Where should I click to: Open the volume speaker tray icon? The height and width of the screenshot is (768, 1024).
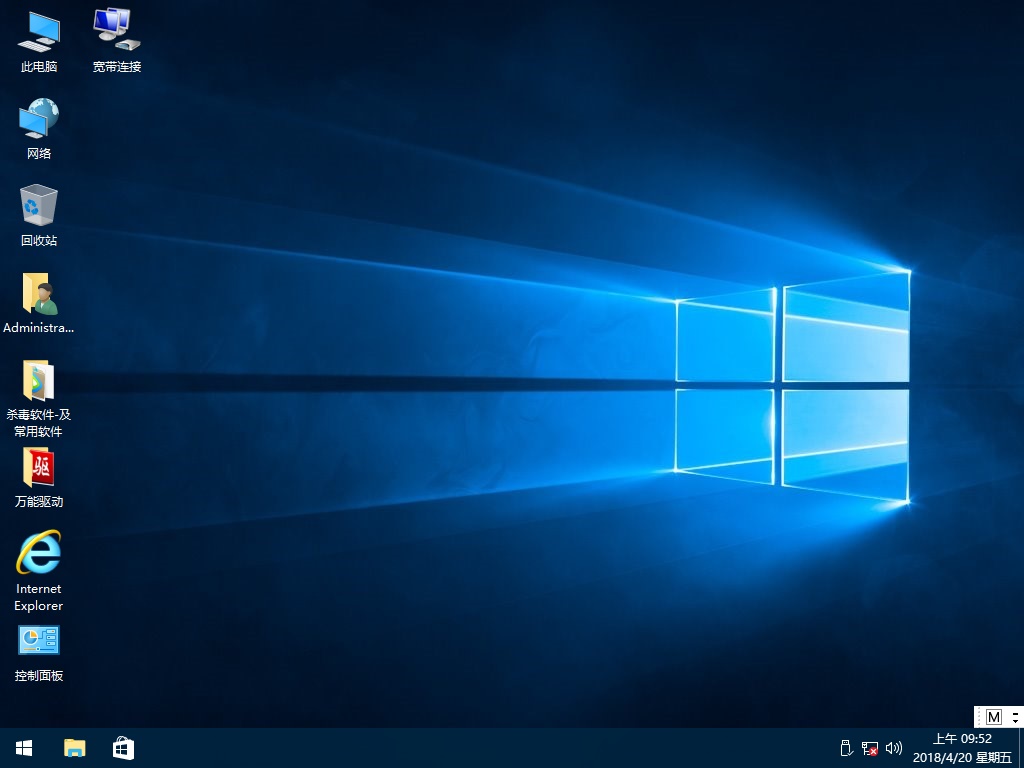(893, 748)
